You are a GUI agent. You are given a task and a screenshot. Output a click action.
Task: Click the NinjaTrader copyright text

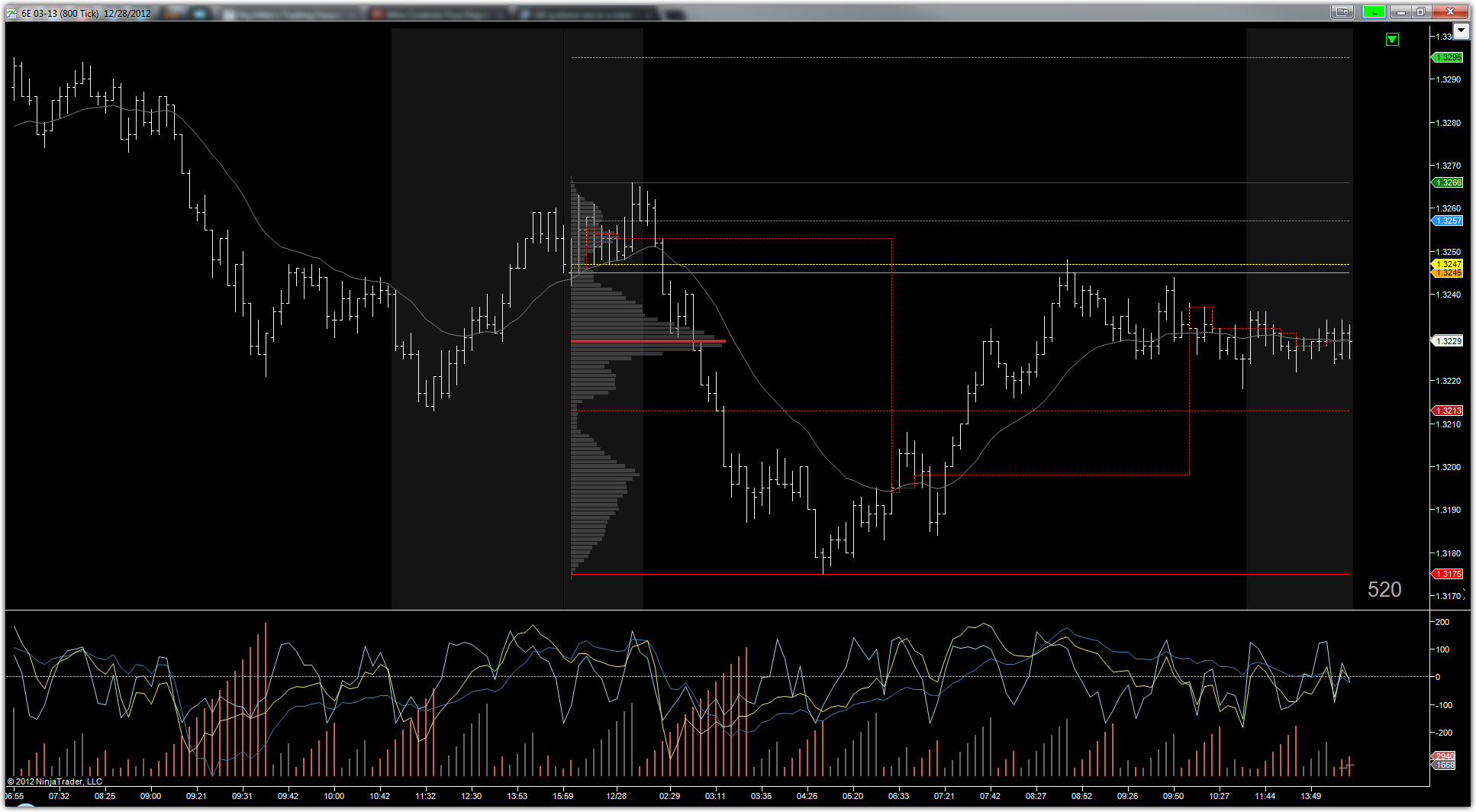point(55,781)
